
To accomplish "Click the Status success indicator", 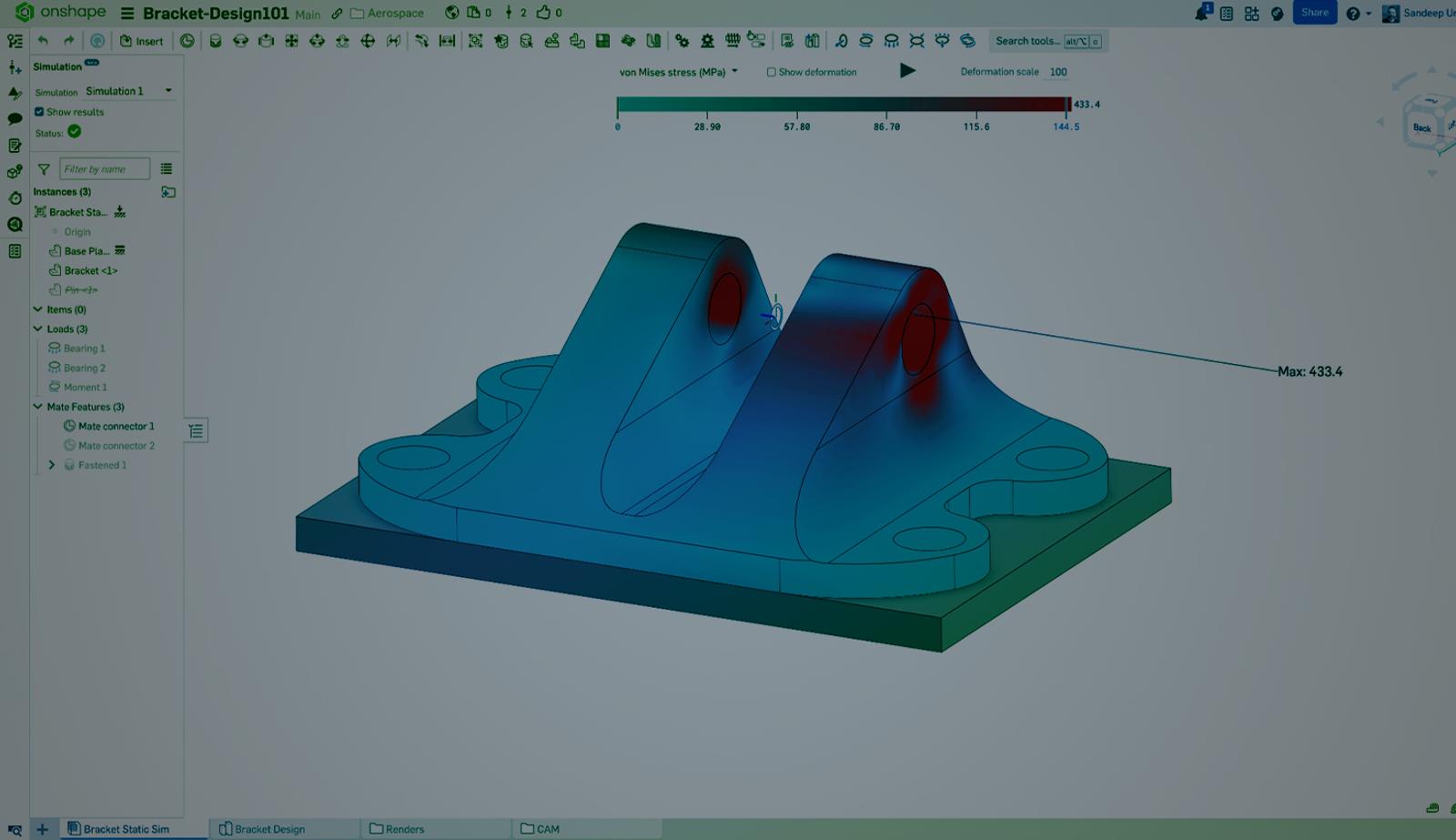I will coord(74,132).
